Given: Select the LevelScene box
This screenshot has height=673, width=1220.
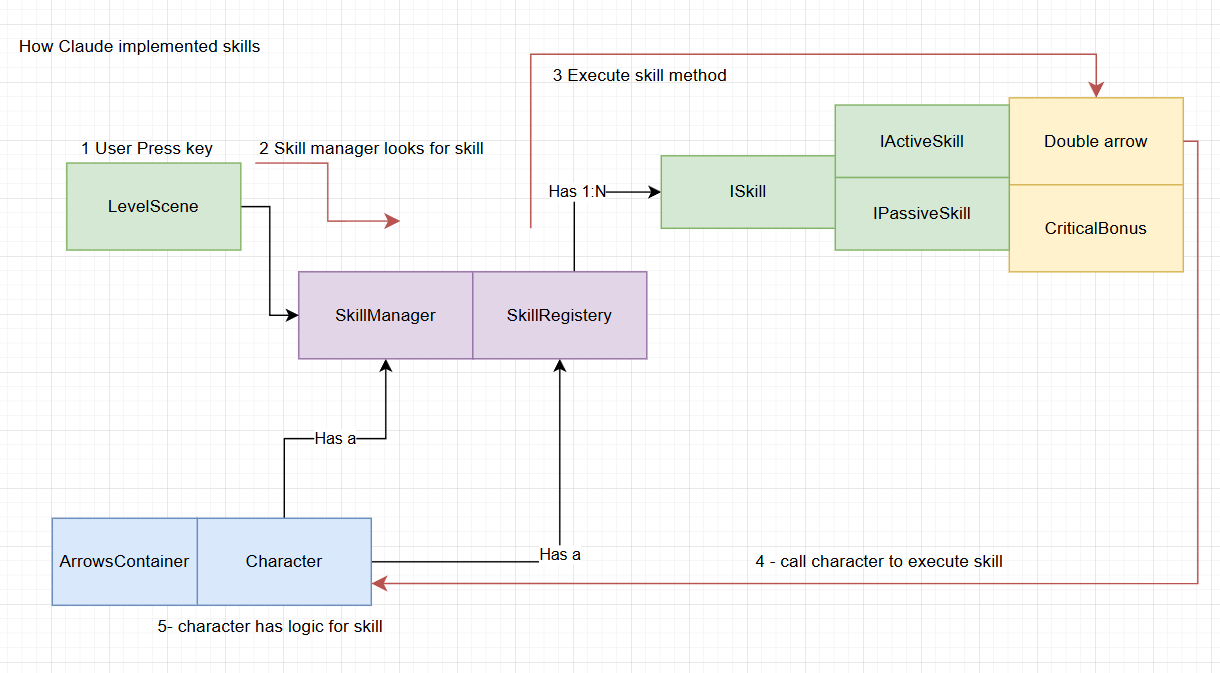Looking at the screenshot, I should tap(153, 206).
